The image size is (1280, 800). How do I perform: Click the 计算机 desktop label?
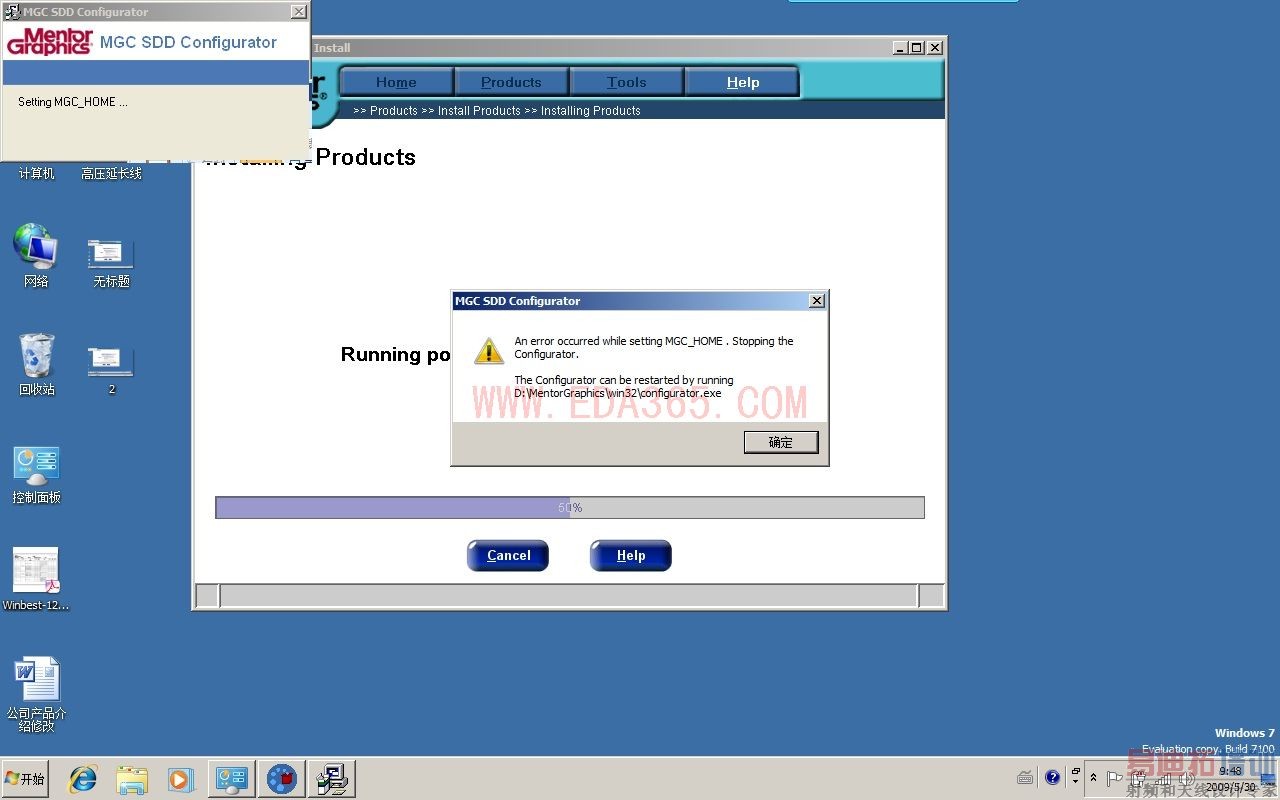(36, 174)
